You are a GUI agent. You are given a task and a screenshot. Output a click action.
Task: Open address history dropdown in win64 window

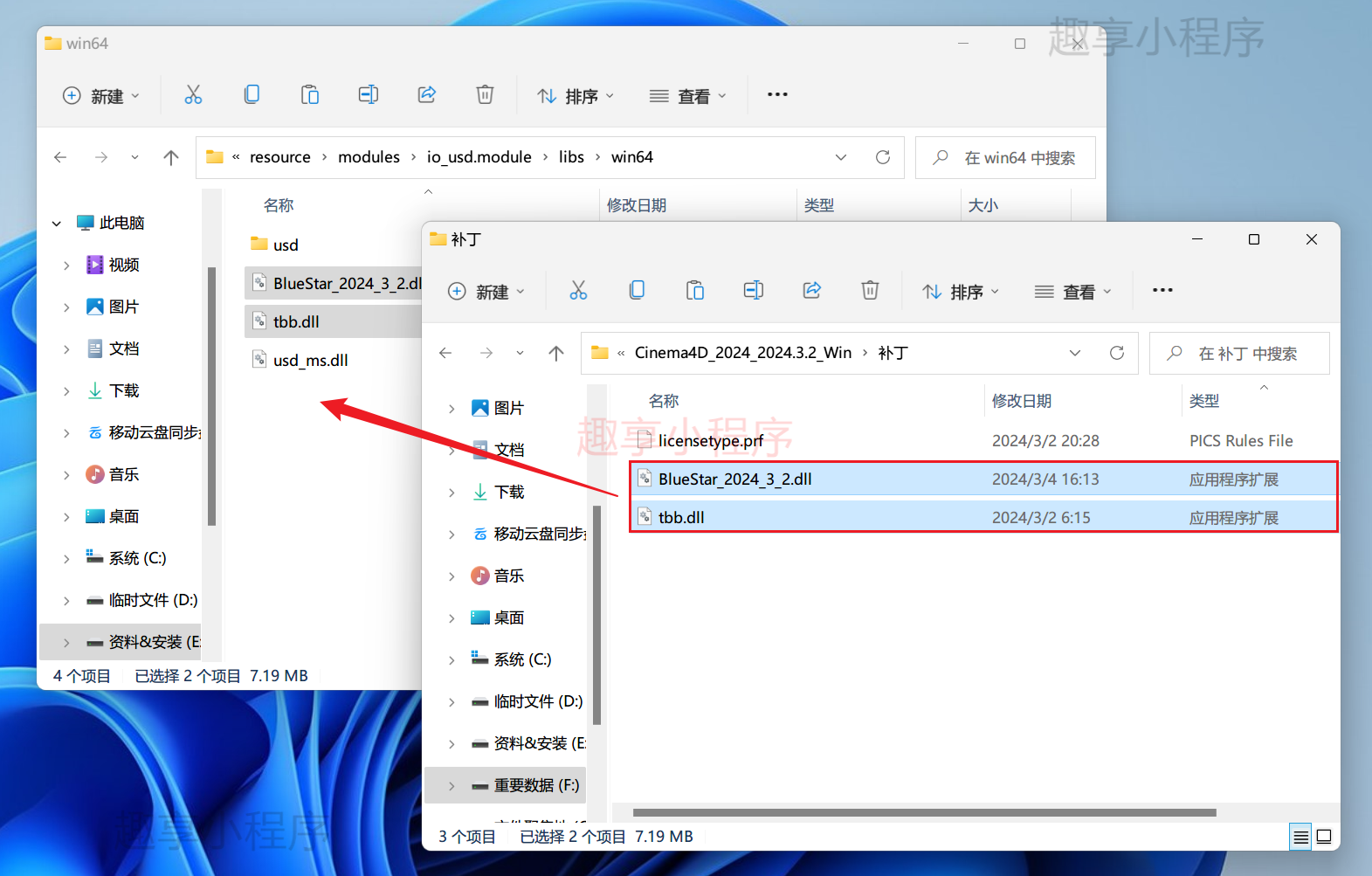tap(841, 157)
